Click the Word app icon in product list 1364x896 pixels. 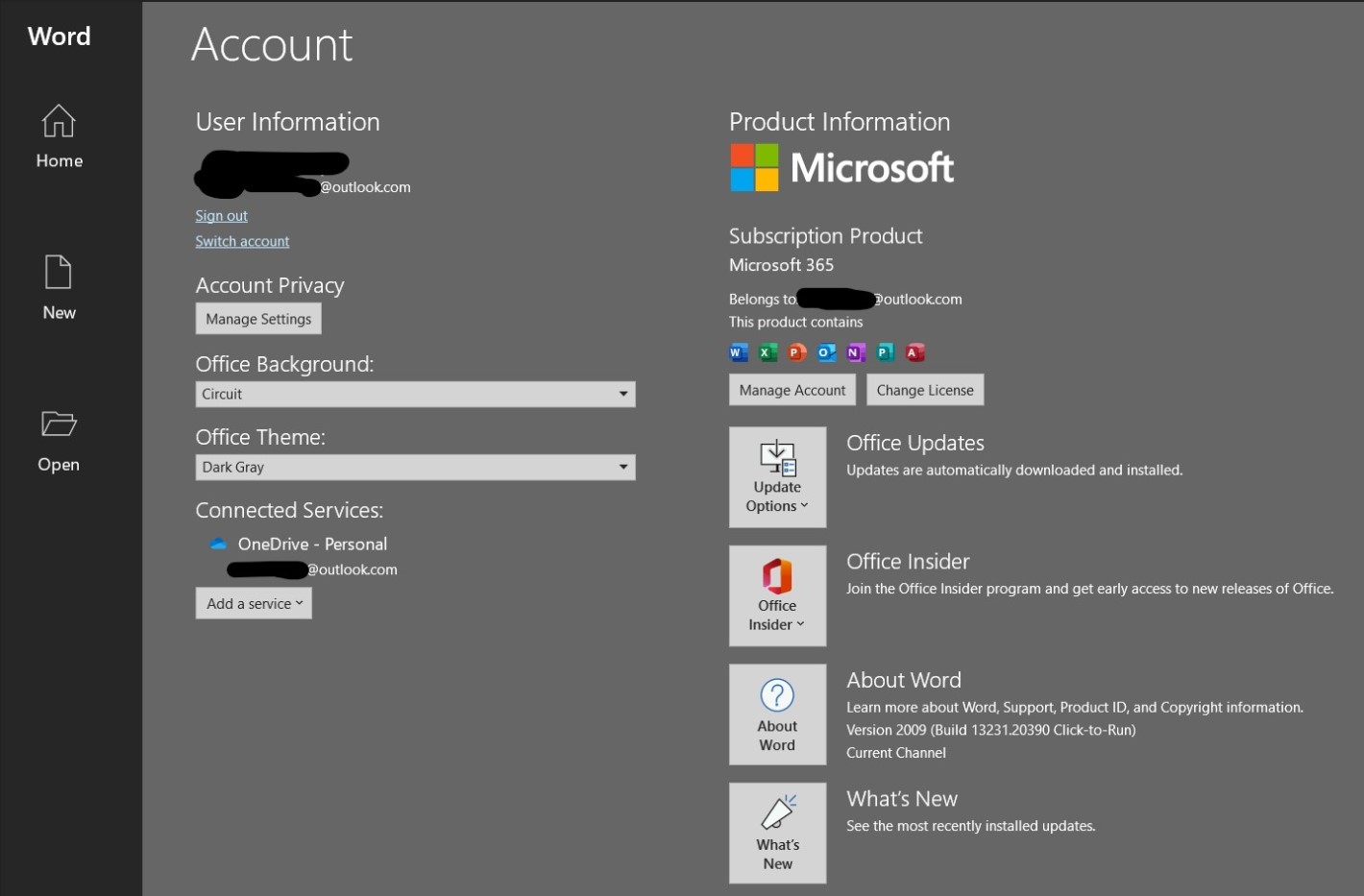[x=738, y=352]
